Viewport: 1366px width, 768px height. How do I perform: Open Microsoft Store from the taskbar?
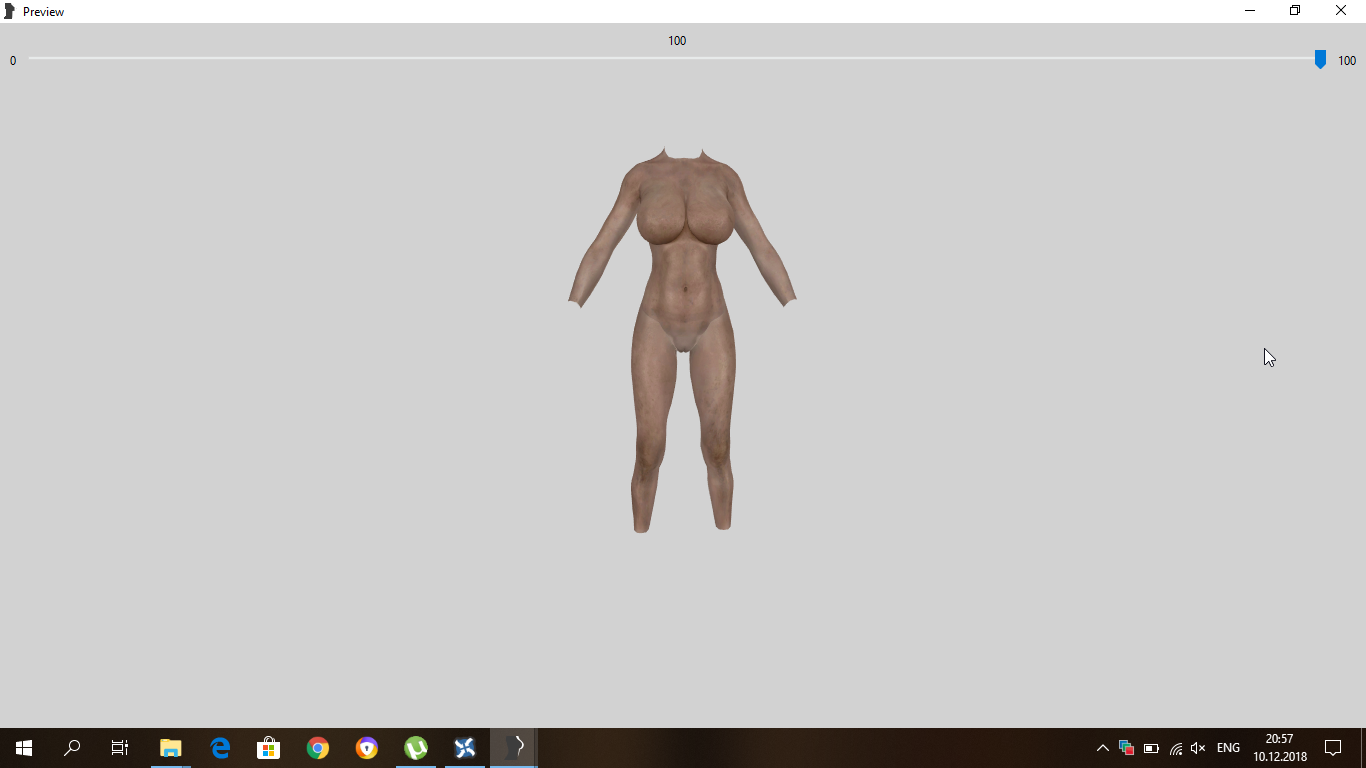tap(268, 748)
